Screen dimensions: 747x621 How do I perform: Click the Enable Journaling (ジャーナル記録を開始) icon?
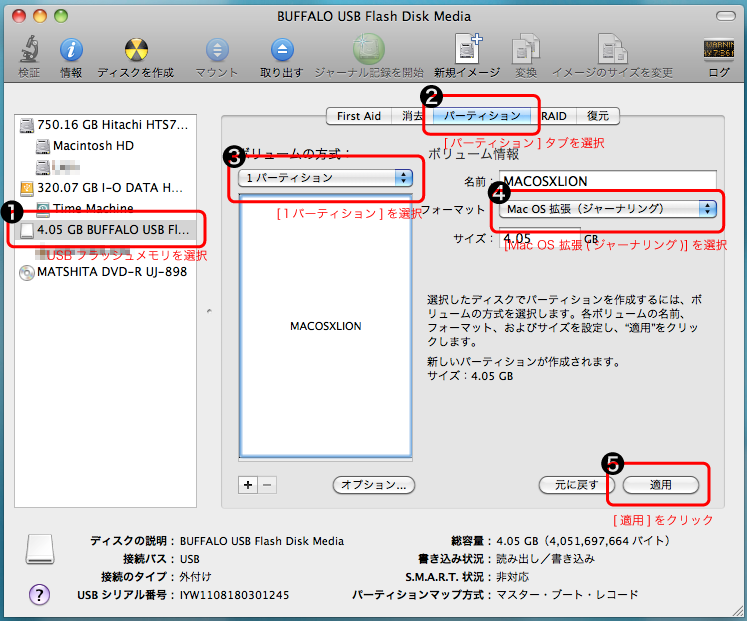pos(369,49)
